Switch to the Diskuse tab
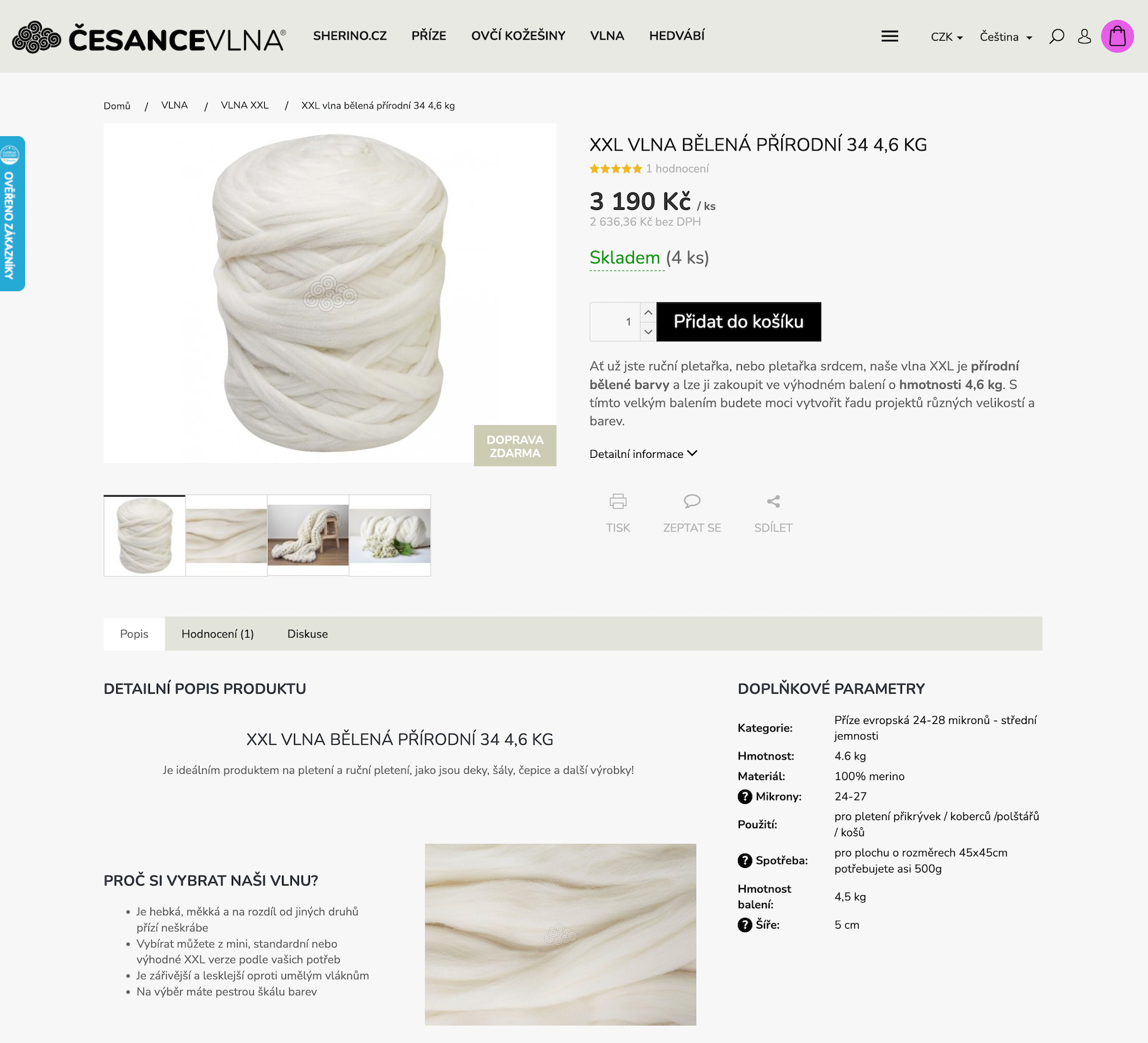The height and width of the screenshot is (1043, 1148). click(307, 634)
